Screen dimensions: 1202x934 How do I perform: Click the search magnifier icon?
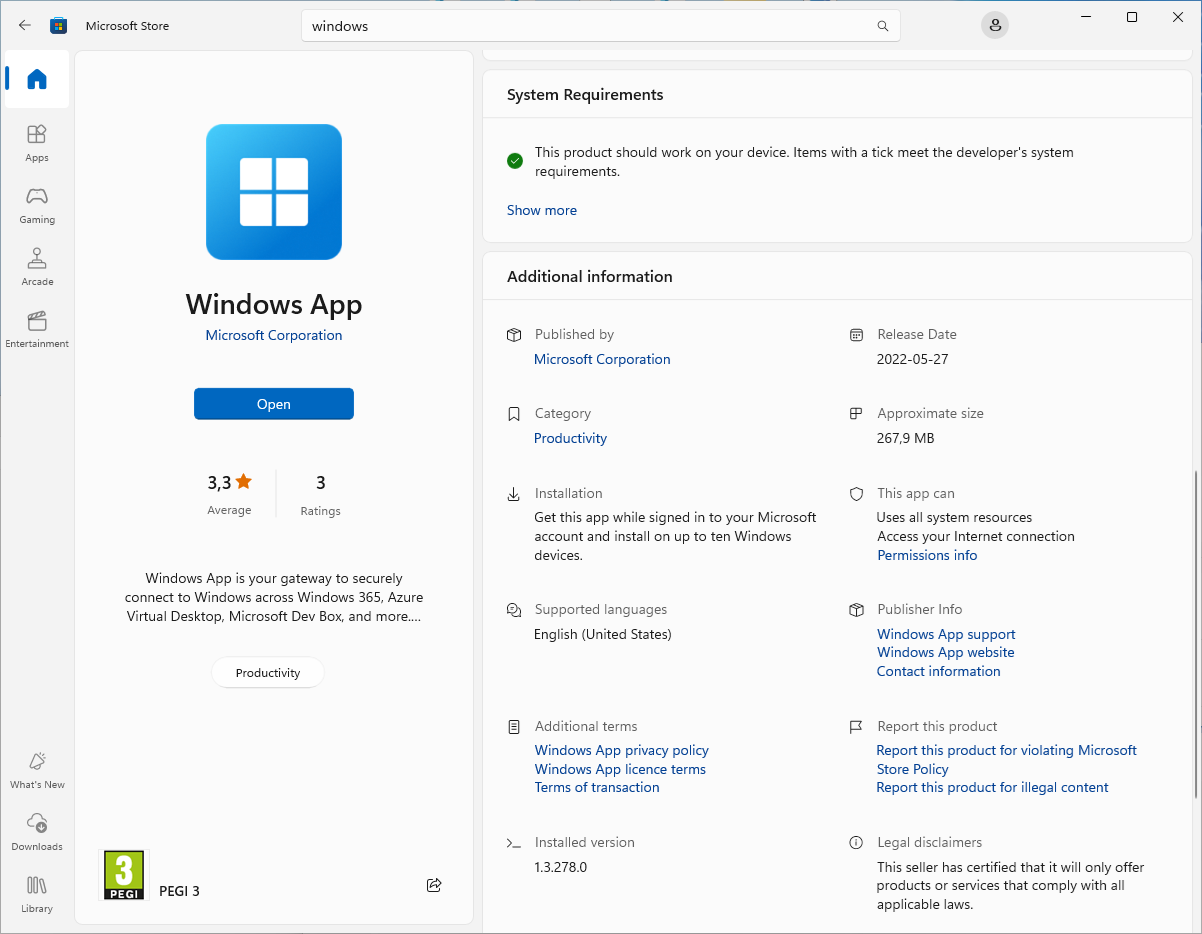pyautogui.click(x=883, y=26)
